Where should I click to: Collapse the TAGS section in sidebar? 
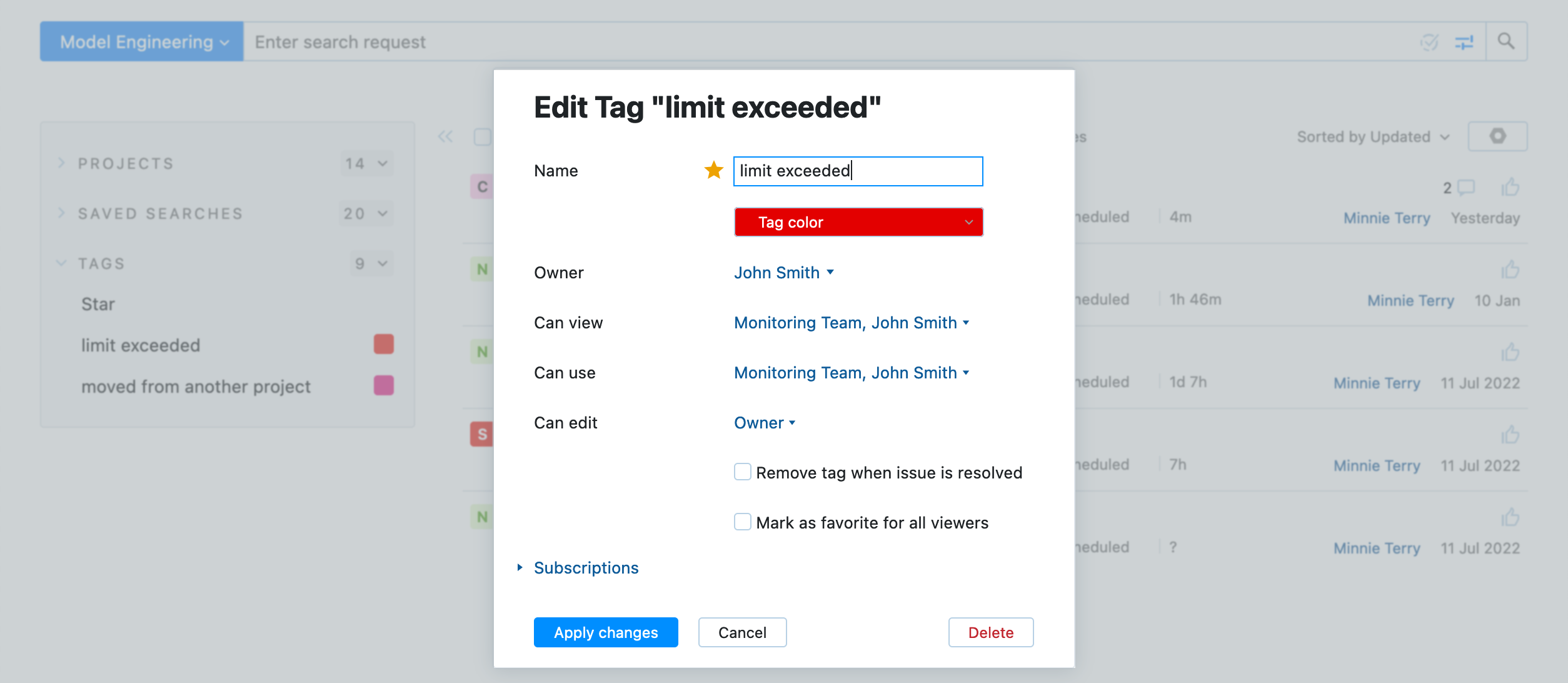61,263
